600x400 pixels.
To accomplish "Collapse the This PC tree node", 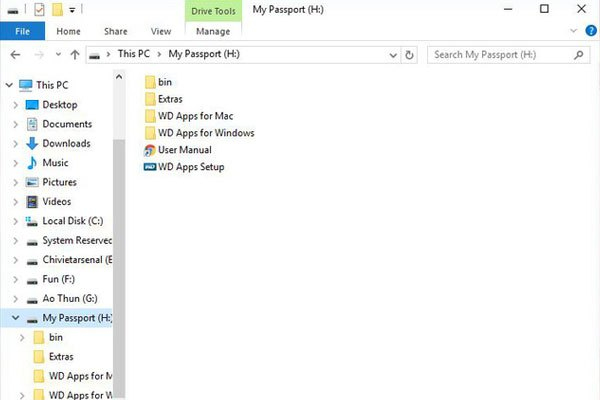I will coord(9,85).
